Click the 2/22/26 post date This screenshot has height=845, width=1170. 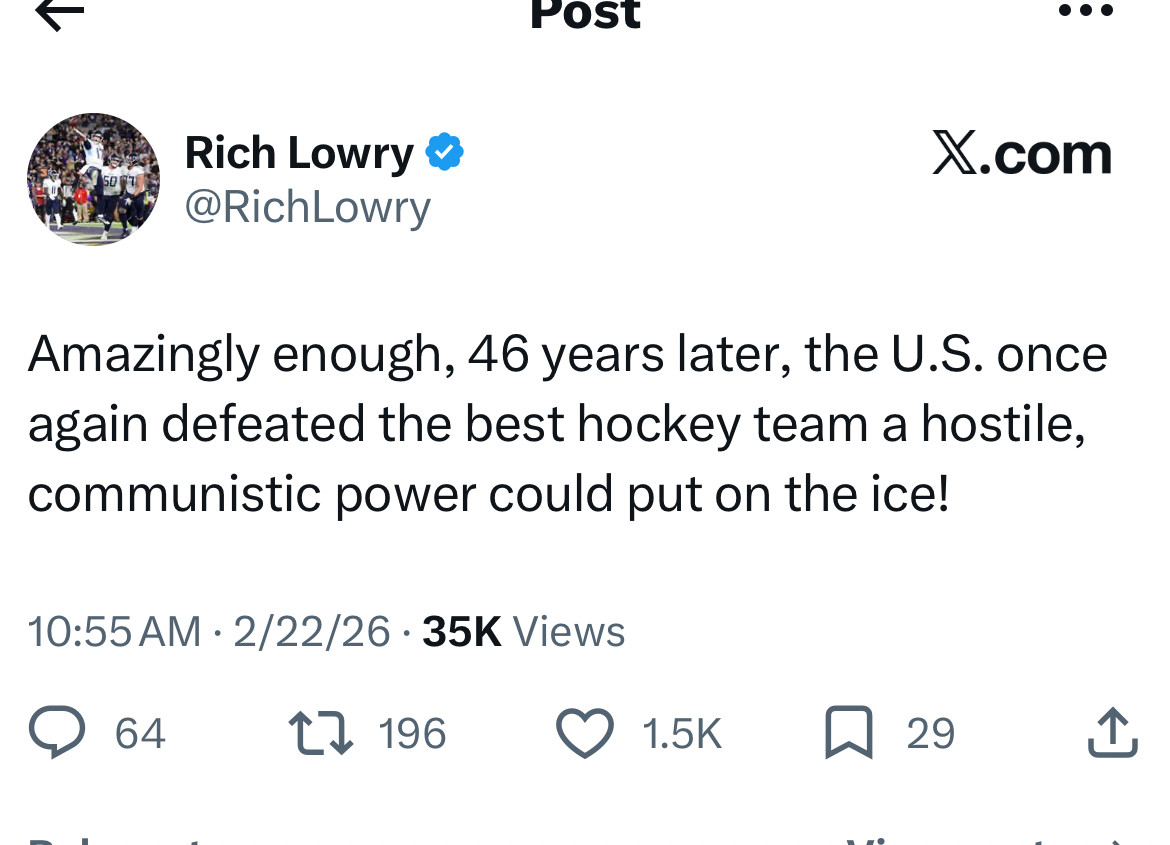311,631
